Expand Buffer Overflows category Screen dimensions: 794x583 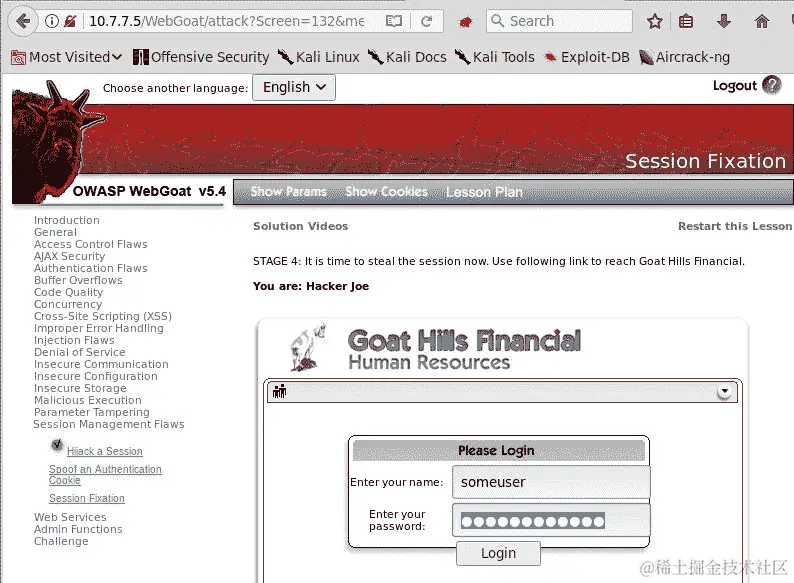pos(78,280)
